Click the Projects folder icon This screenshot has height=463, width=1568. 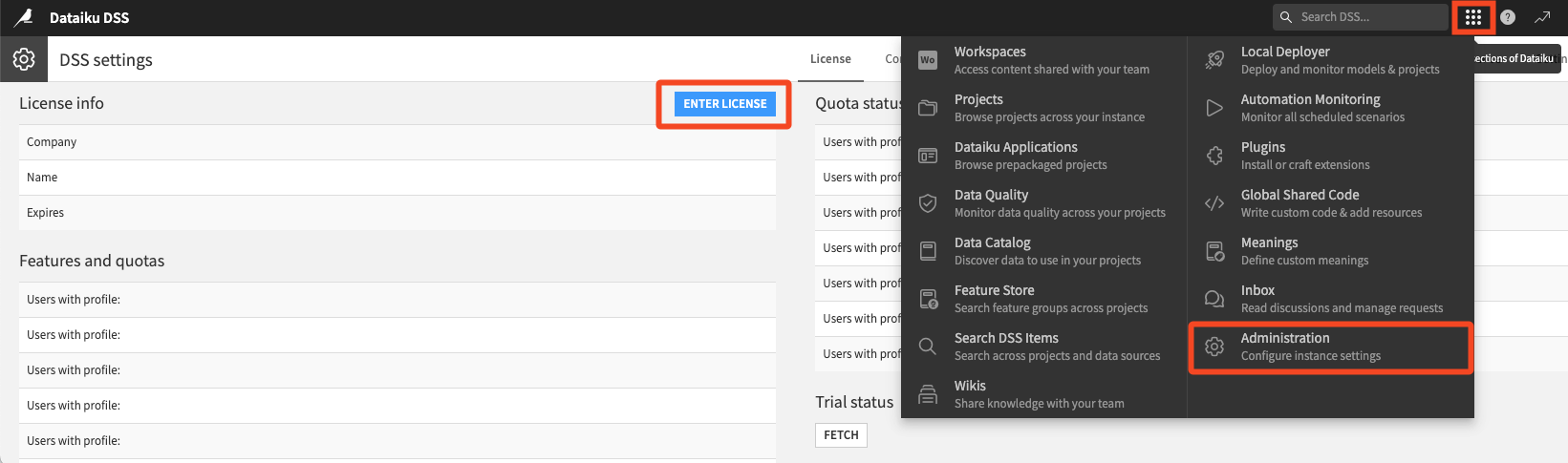[x=928, y=108]
